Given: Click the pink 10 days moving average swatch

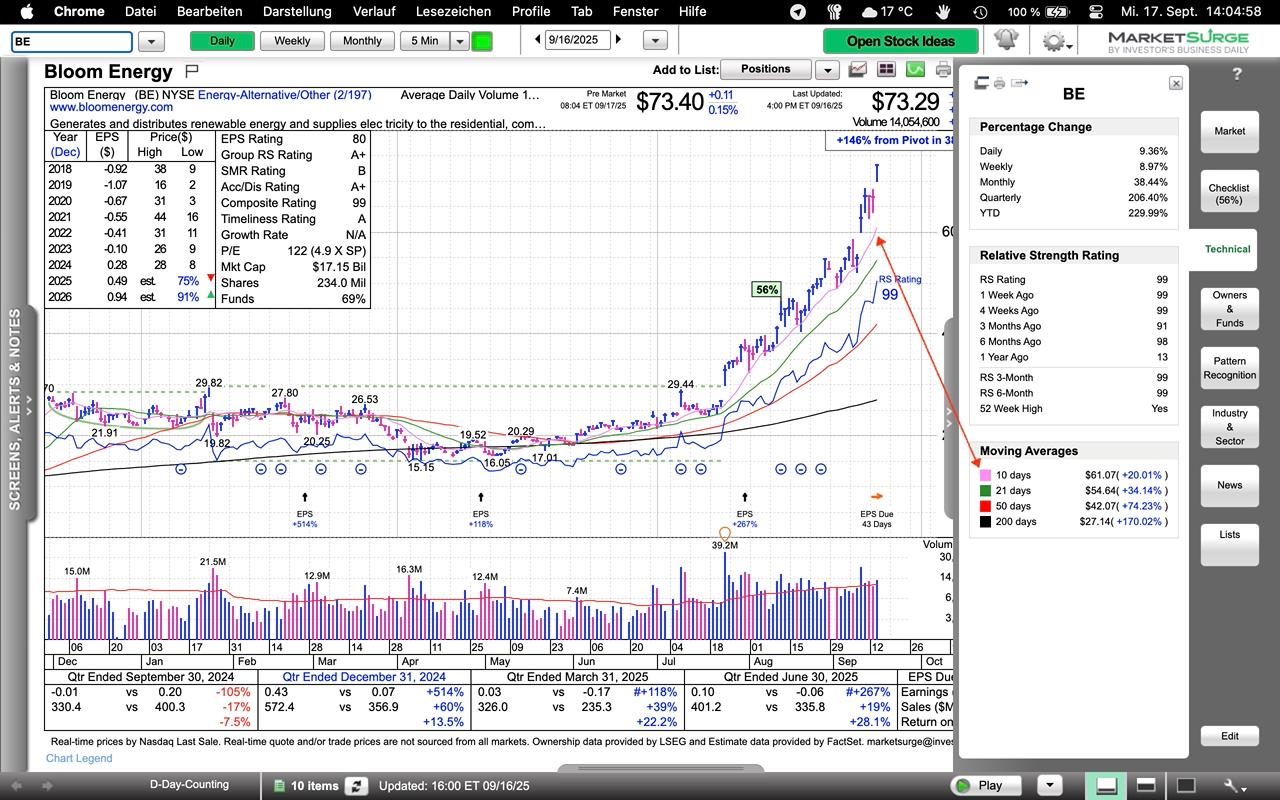Looking at the screenshot, I should tap(985, 475).
